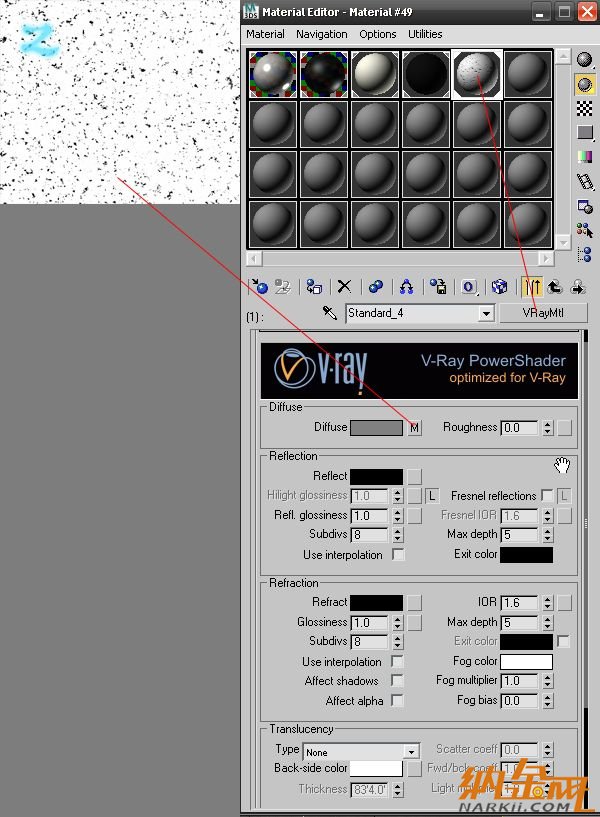Click Go Forward to Sibling icon
This screenshot has height=817, width=600.
coord(578,287)
